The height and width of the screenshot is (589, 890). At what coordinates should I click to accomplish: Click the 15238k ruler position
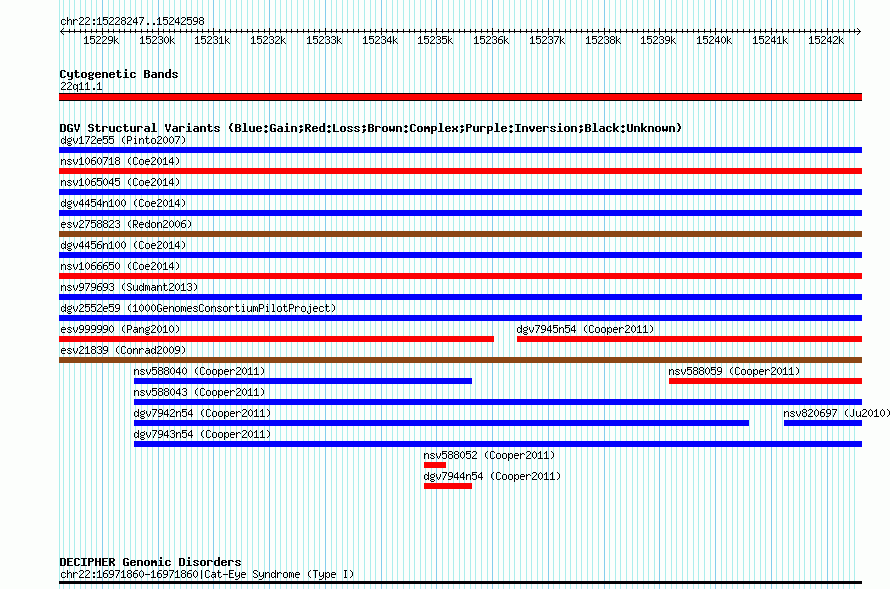coord(603,40)
